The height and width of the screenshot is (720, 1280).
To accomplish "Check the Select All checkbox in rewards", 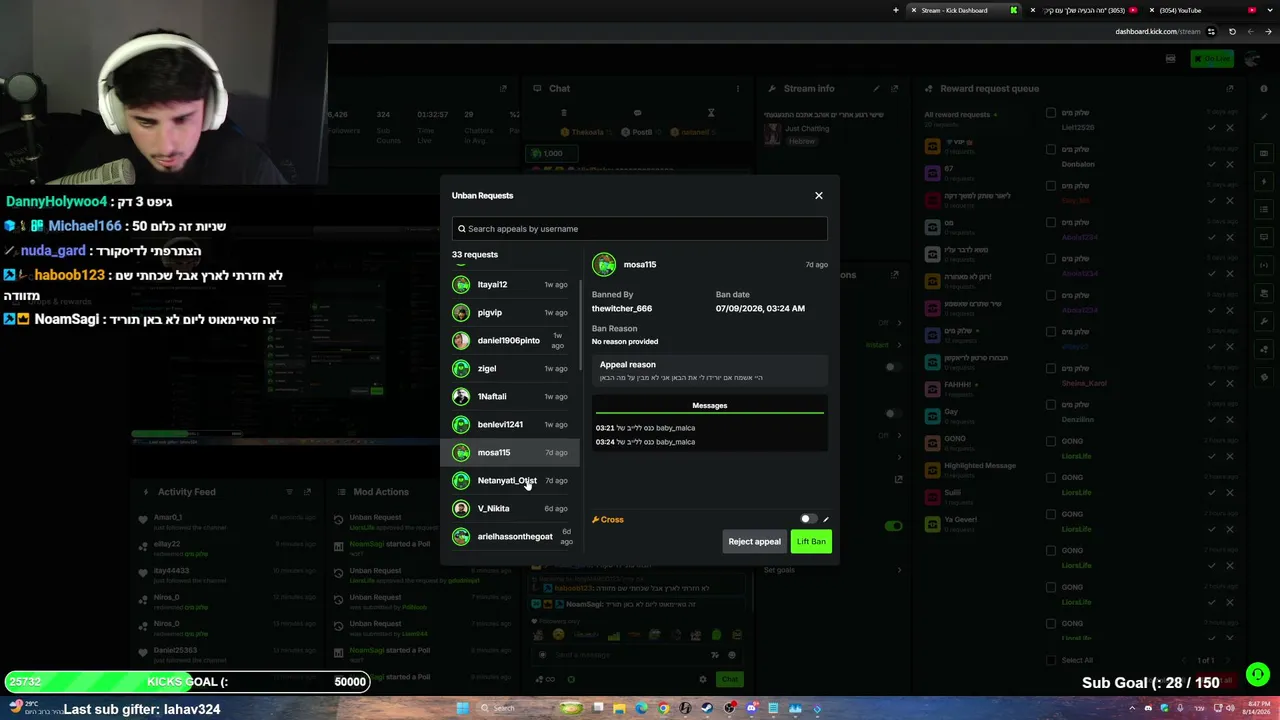I will coord(1051,660).
